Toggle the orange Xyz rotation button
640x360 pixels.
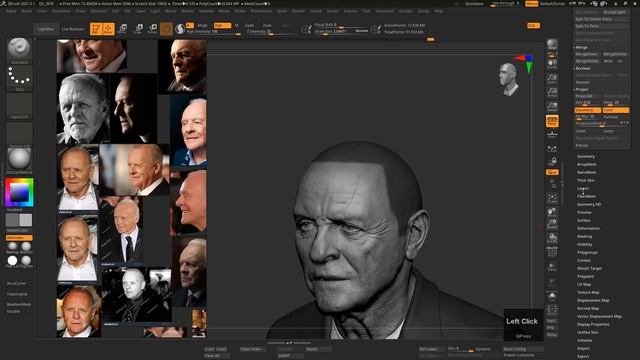[x=552, y=172]
